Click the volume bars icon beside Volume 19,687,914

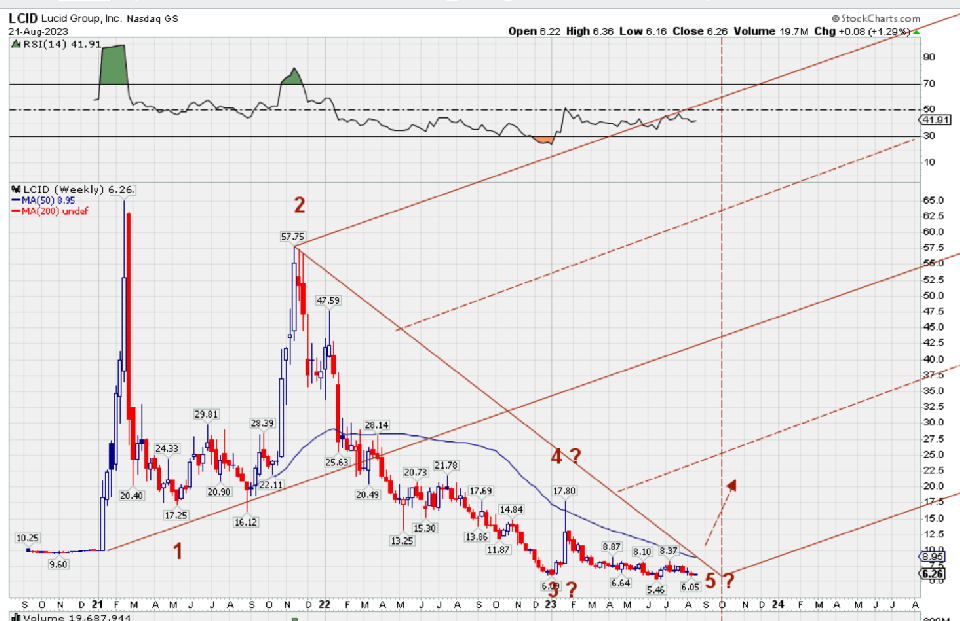click(x=16, y=617)
